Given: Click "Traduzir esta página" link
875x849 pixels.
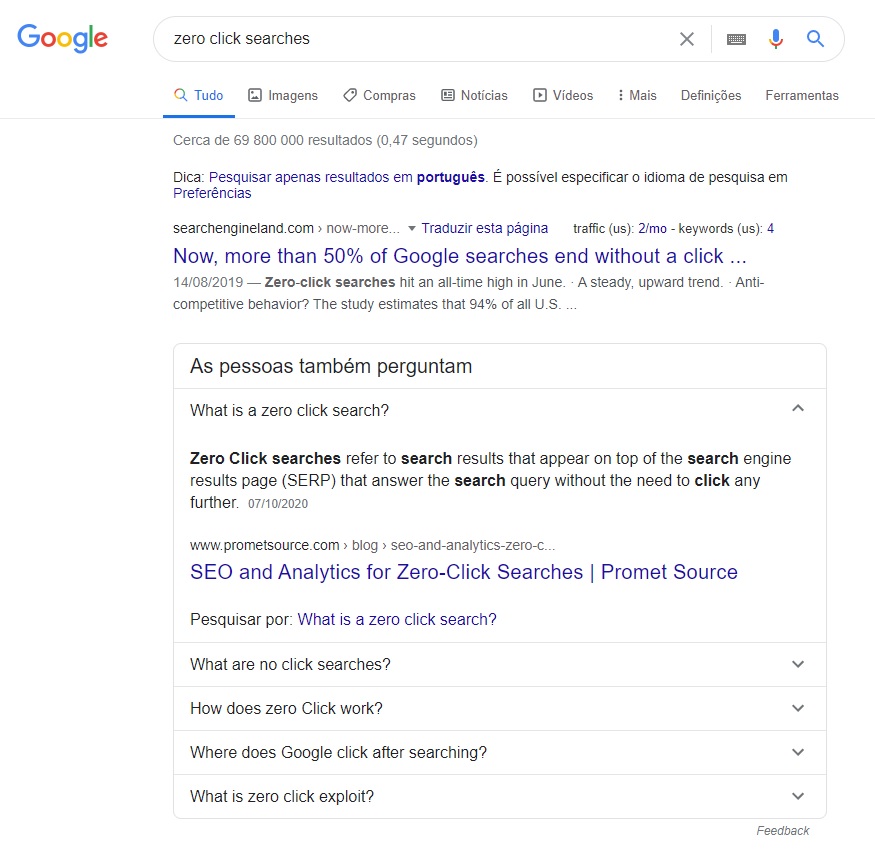Looking at the screenshot, I should 485,228.
